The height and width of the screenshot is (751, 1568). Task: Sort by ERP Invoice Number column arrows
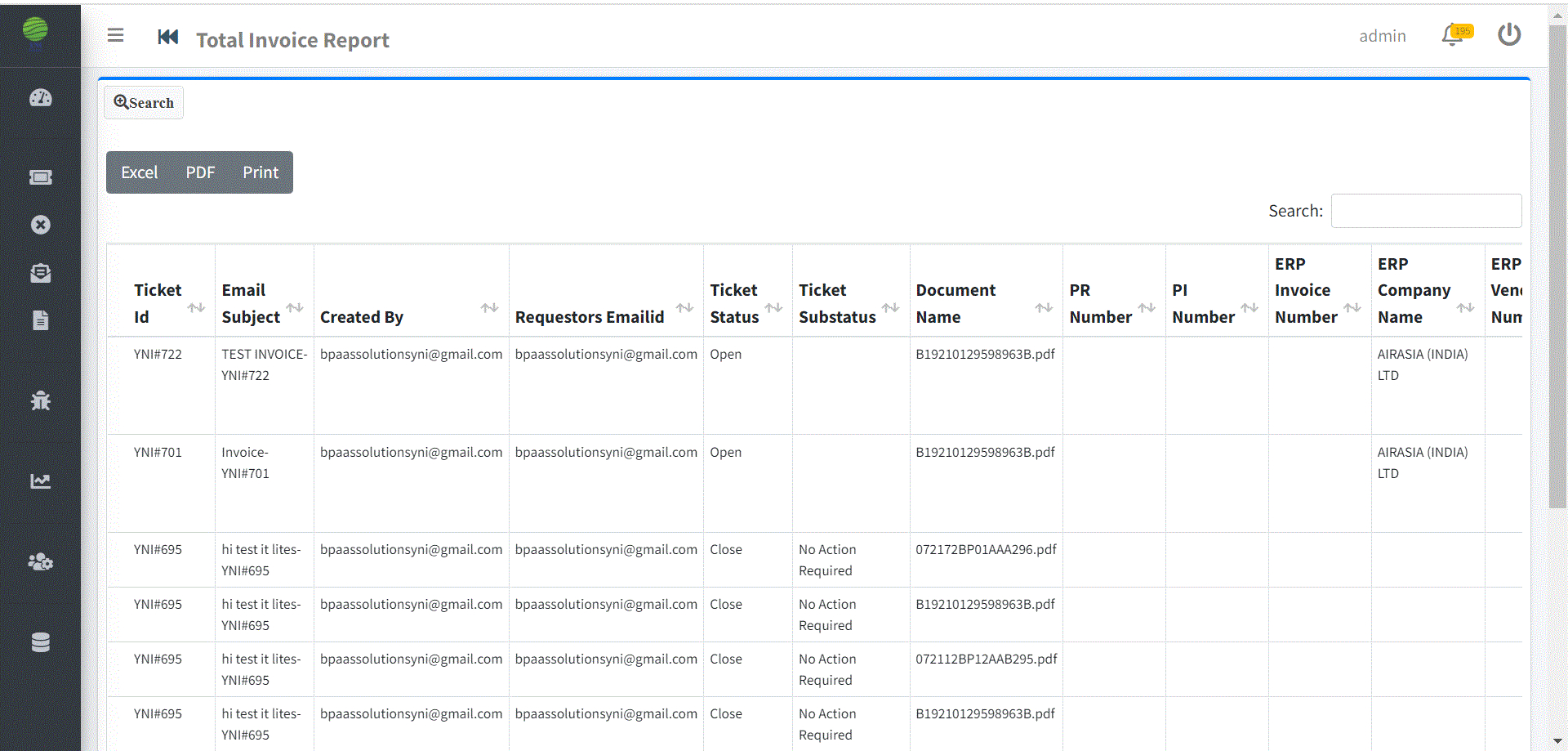(1352, 308)
